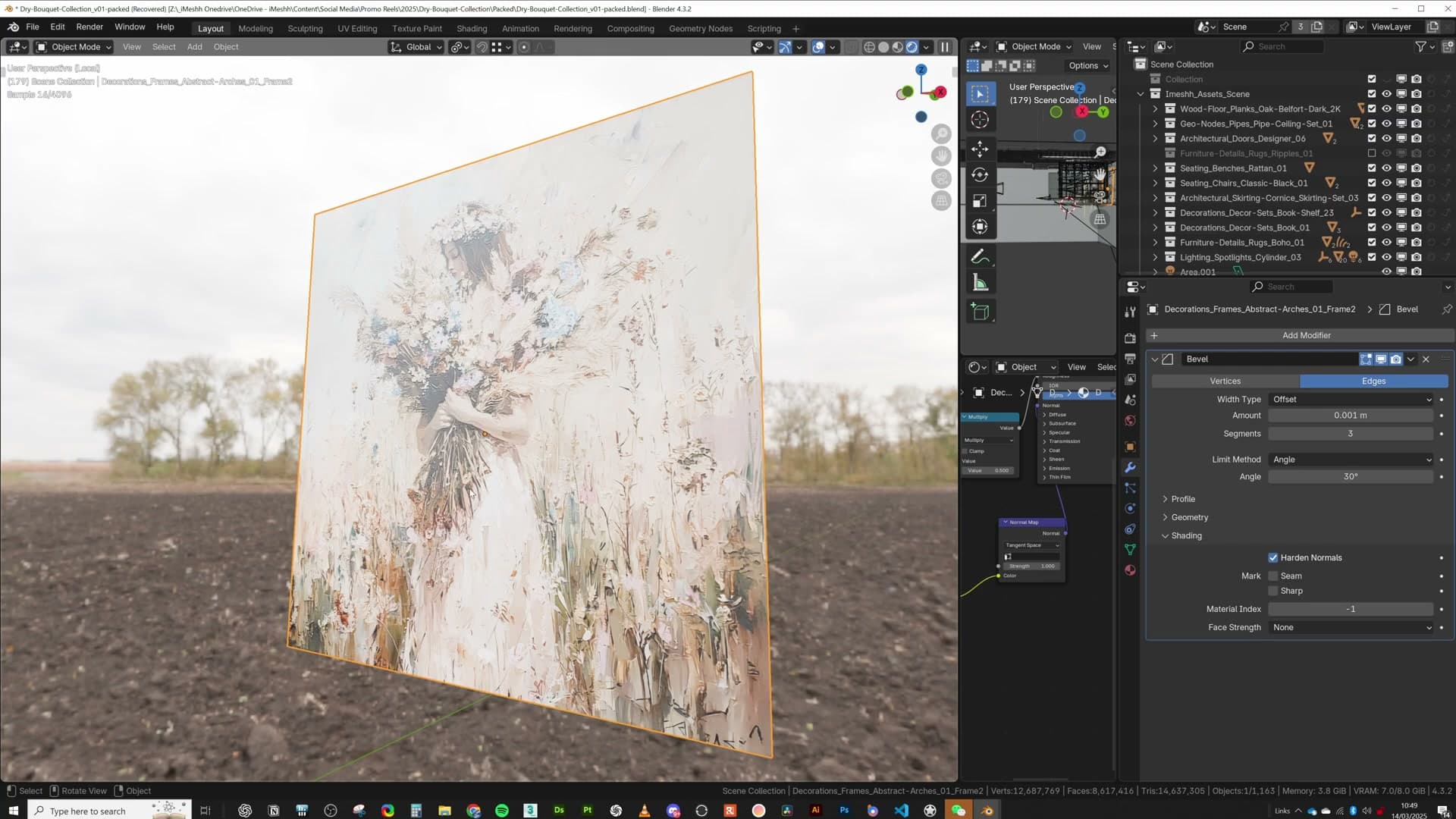Switch to the Geometry Nodes workspace tab
The height and width of the screenshot is (819, 1456).
pos(701,29)
